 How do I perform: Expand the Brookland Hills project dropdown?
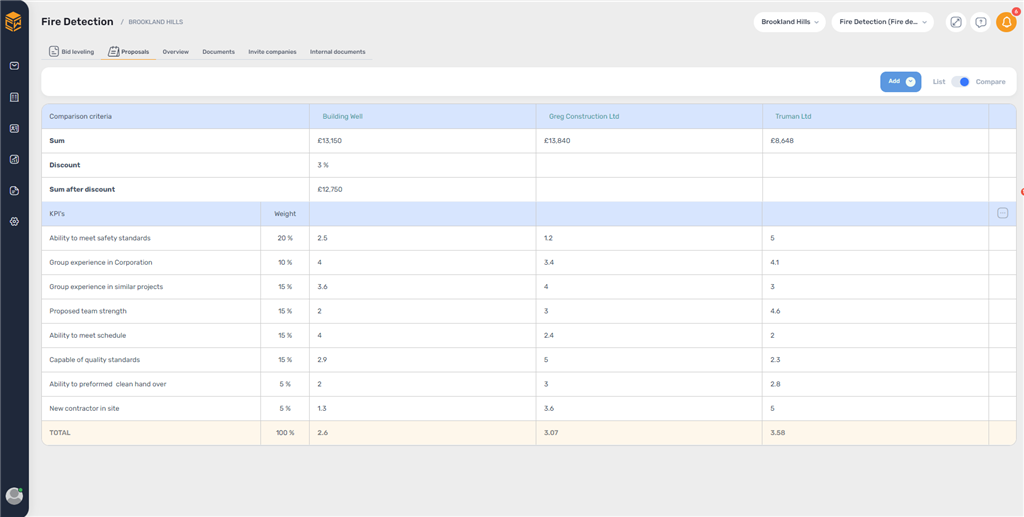[x=789, y=22]
